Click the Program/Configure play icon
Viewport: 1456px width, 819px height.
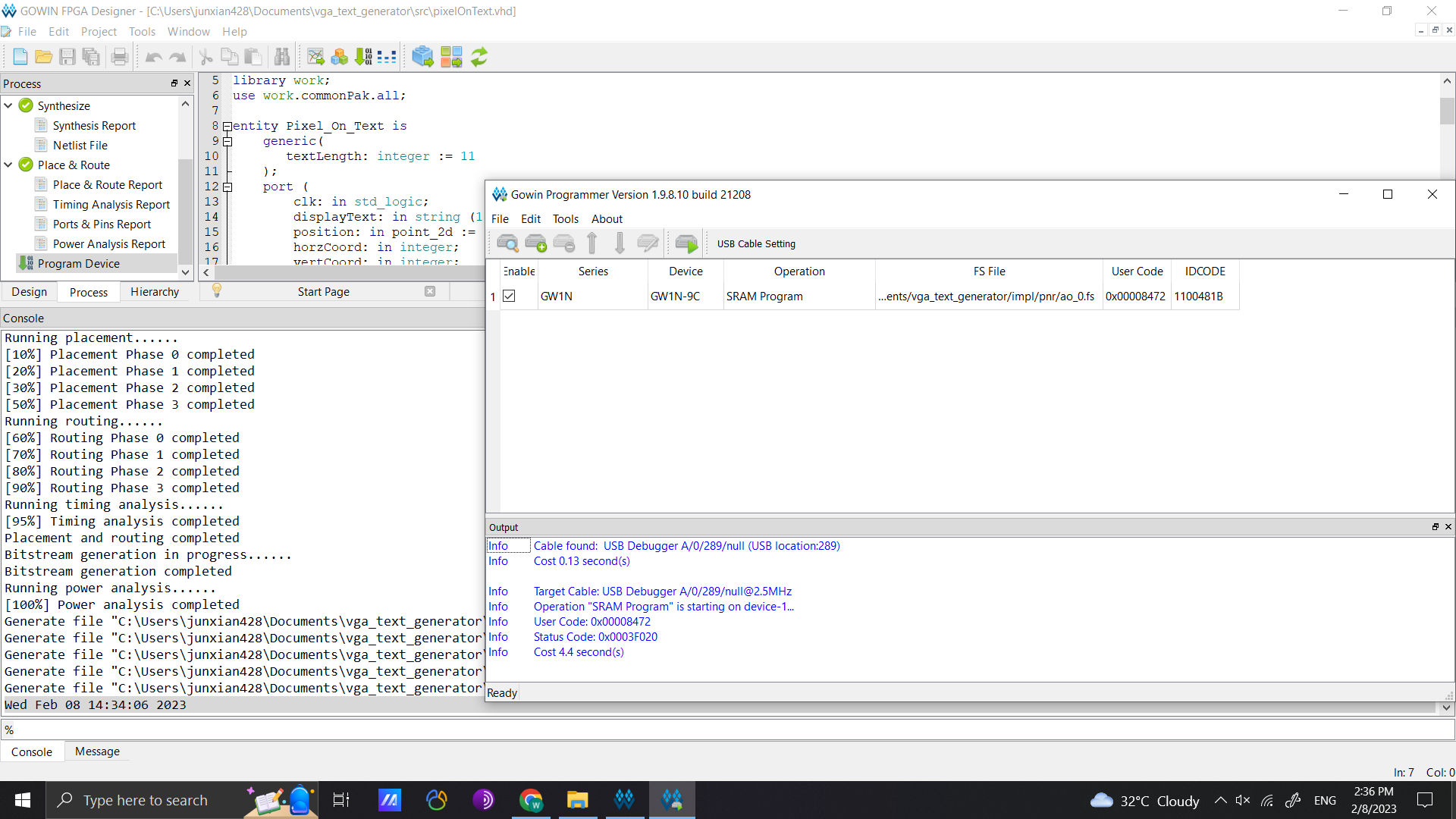pos(686,243)
